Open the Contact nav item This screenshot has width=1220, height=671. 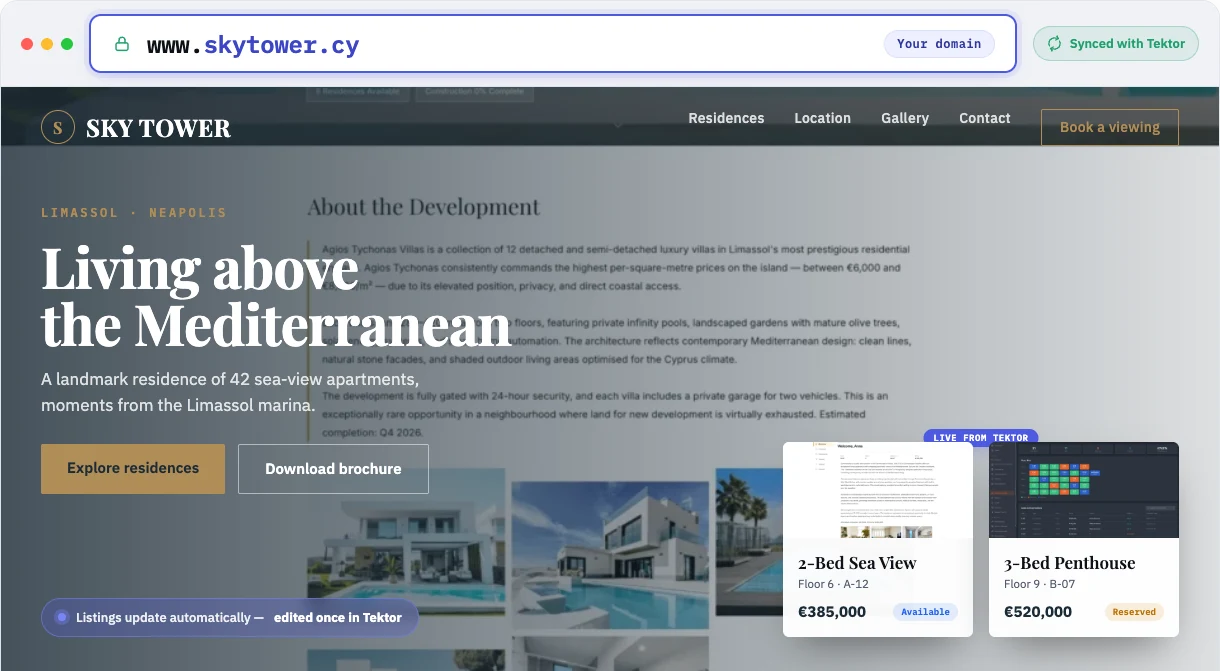[x=985, y=118]
